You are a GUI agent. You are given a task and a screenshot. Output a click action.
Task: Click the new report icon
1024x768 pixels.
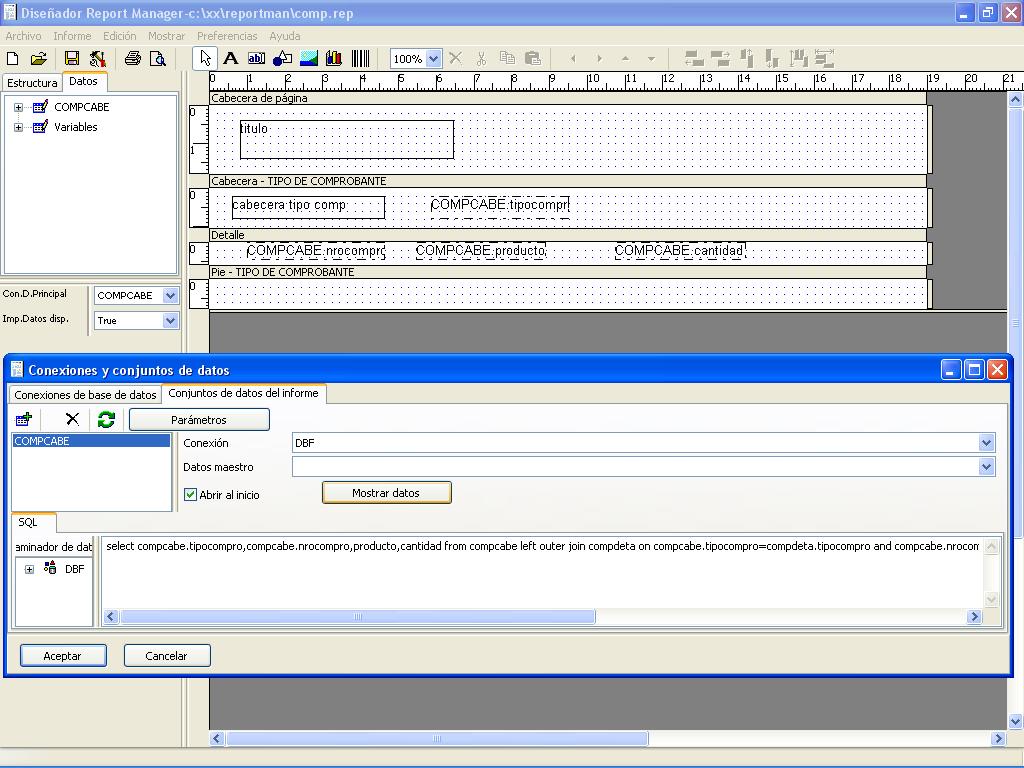pos(13,59)
